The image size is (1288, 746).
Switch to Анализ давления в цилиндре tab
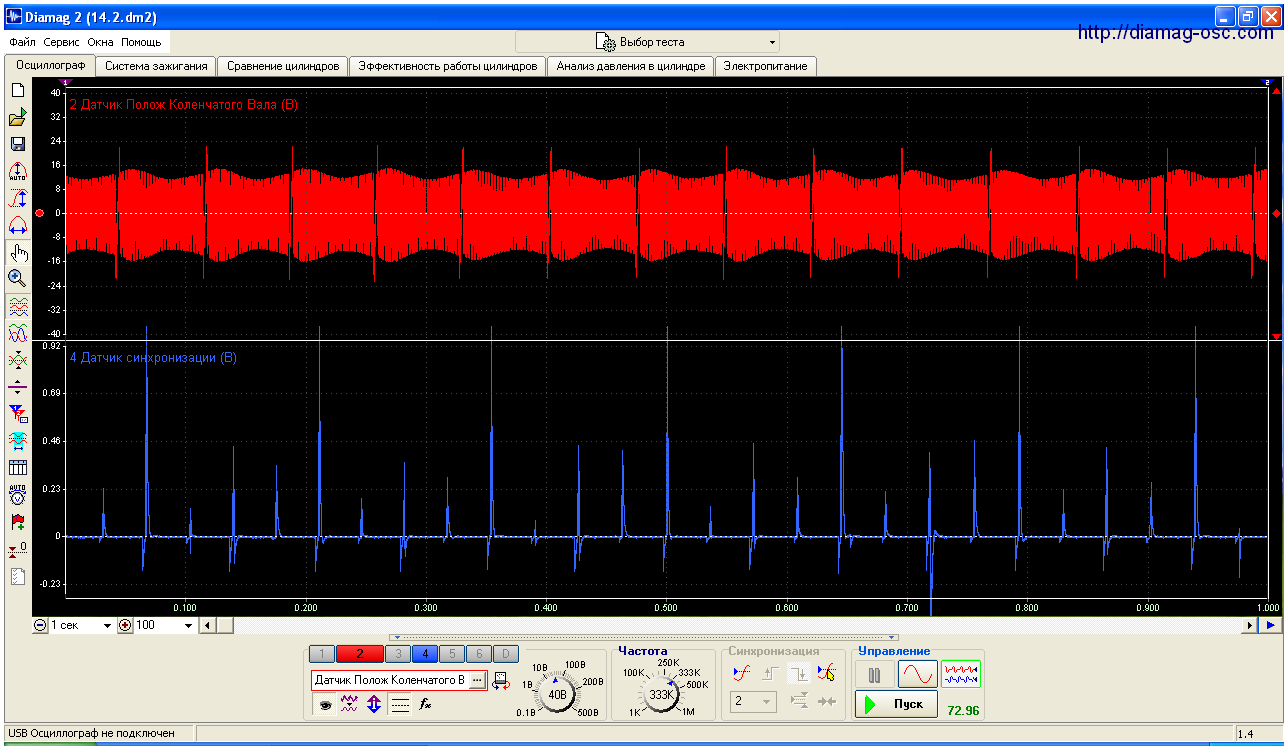(631, 66)
